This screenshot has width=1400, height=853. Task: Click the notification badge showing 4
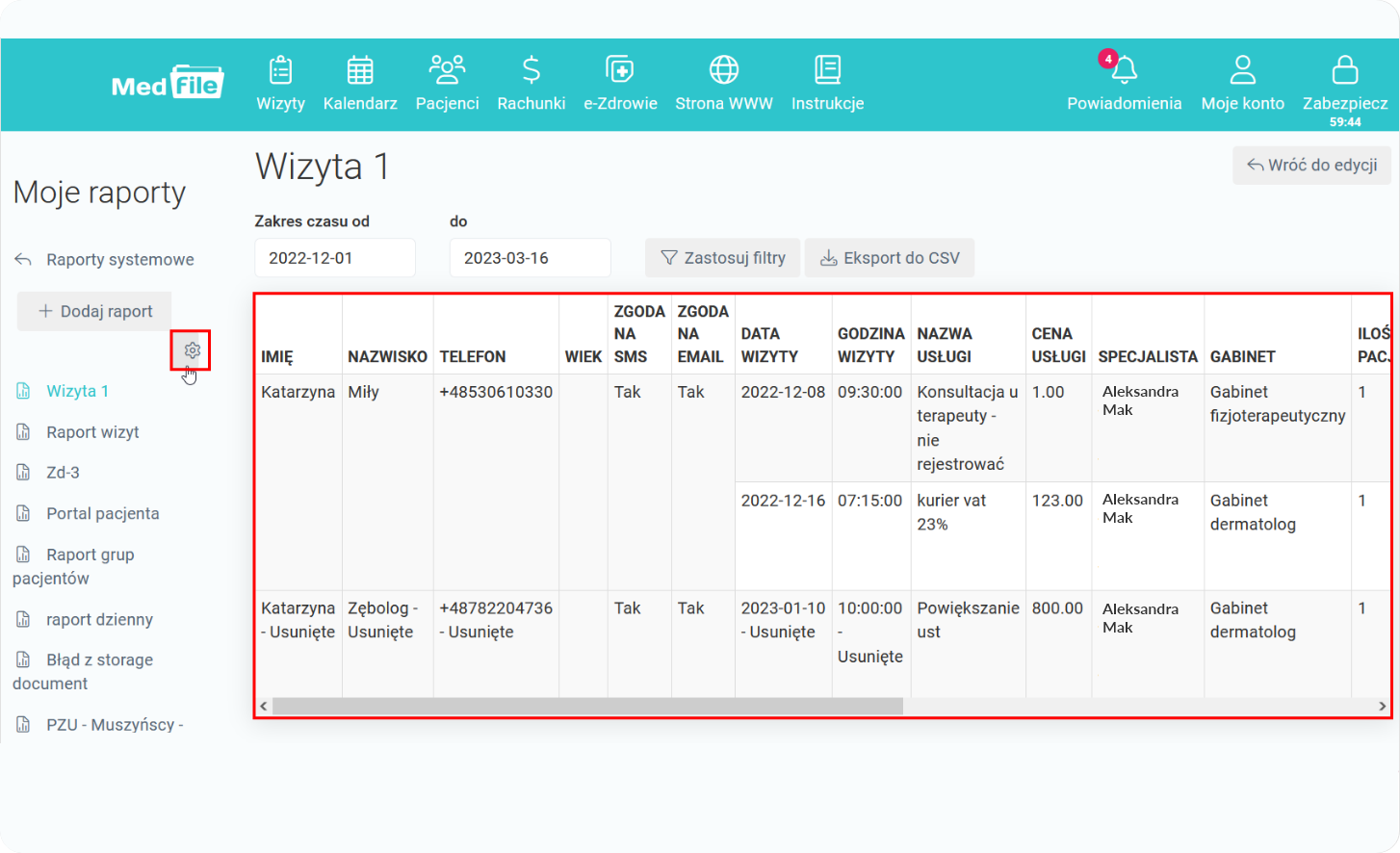[x=1108, y=59]
